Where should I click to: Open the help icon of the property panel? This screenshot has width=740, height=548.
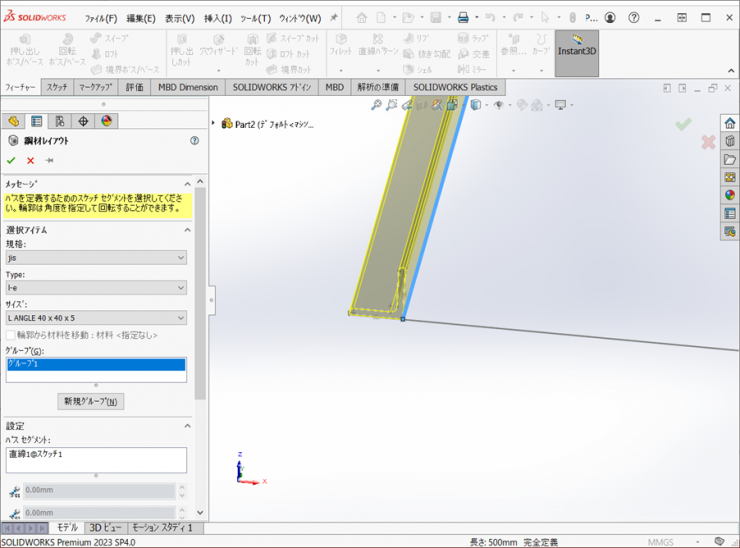[x=194, y=141]
